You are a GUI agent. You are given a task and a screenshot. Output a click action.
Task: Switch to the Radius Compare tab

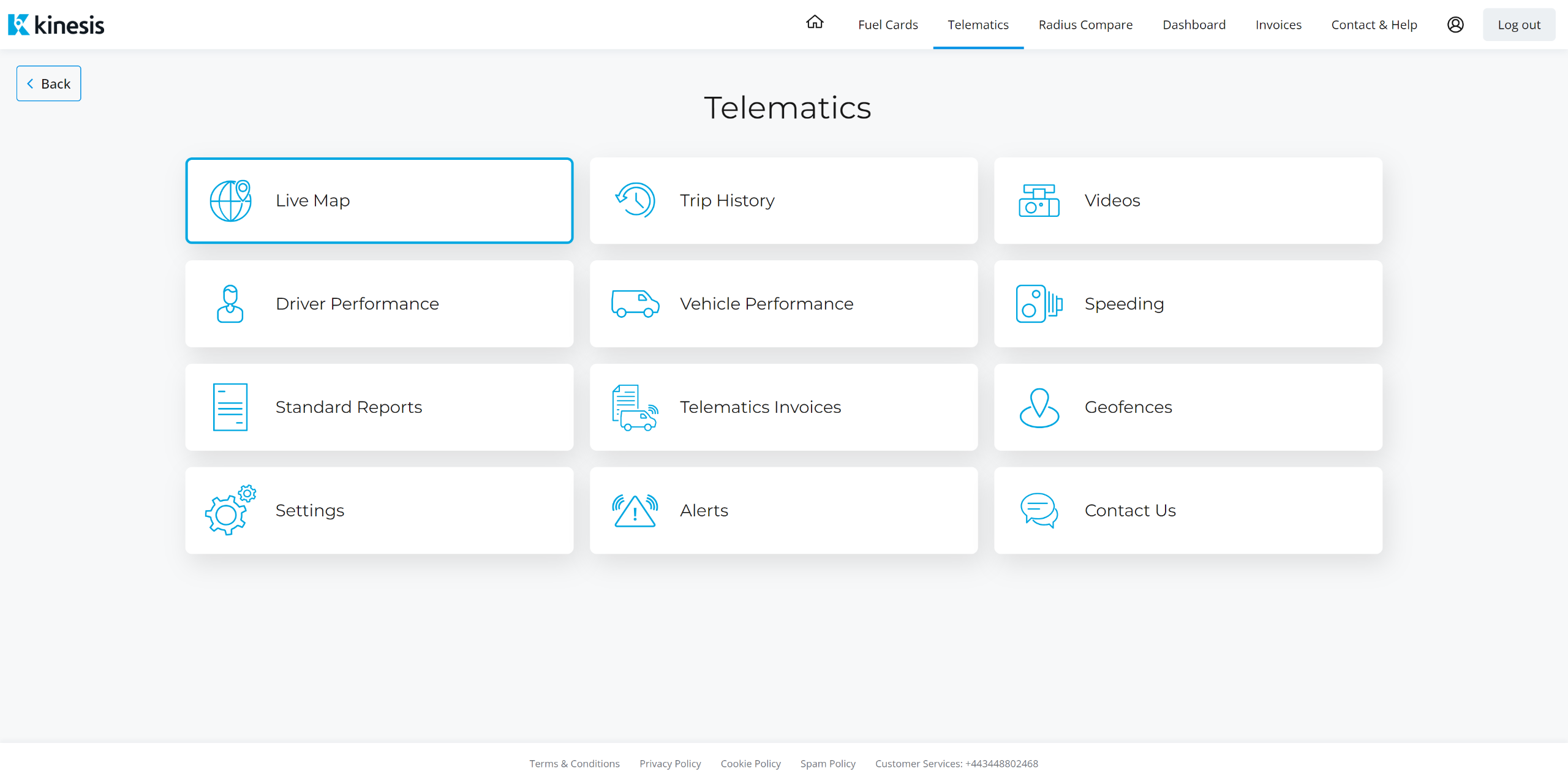pyautogui.click(x=1085, y=24)
